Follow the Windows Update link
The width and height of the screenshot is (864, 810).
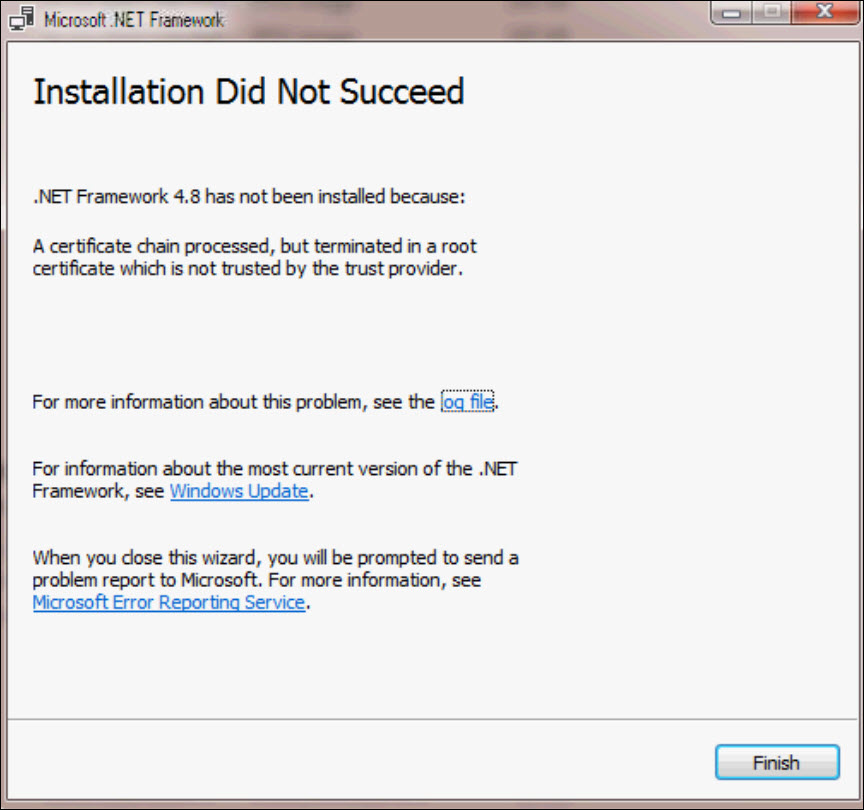tap(239, 491)
